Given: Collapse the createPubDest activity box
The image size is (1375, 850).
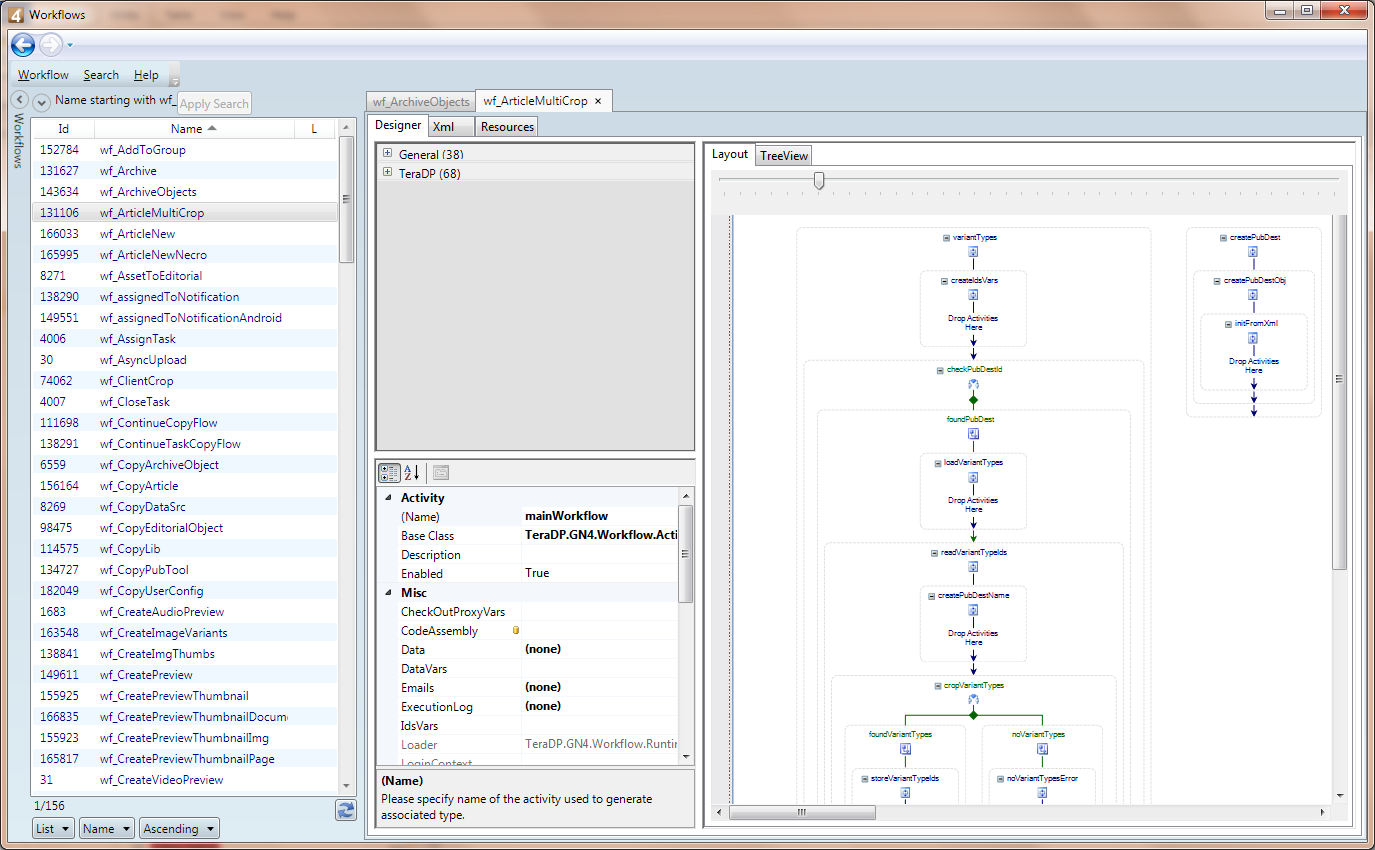Looking at the screenshot, I should point(1223,238).
